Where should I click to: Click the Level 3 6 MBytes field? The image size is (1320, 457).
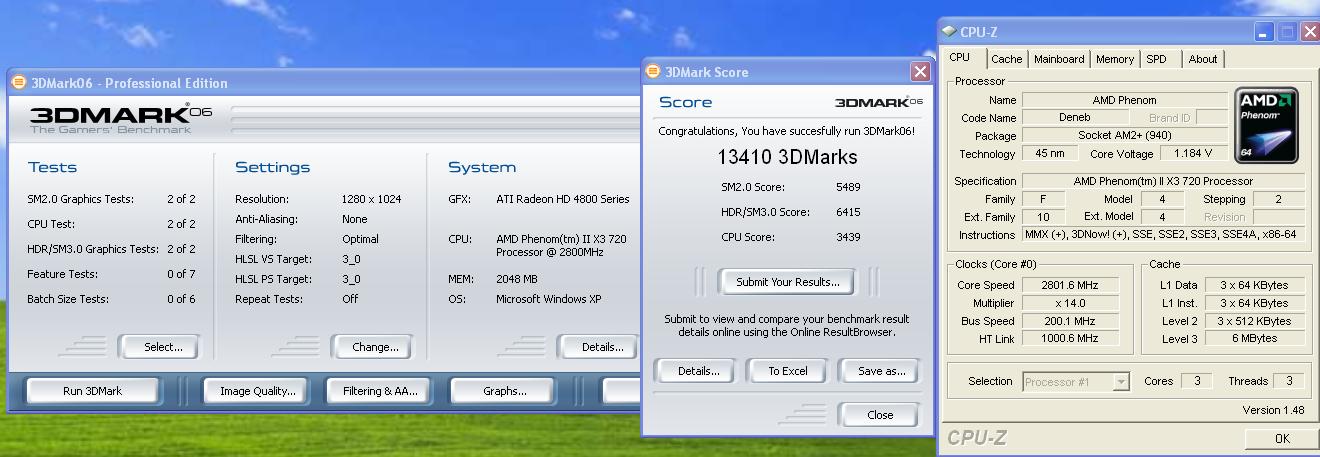tap(1254, 339)
